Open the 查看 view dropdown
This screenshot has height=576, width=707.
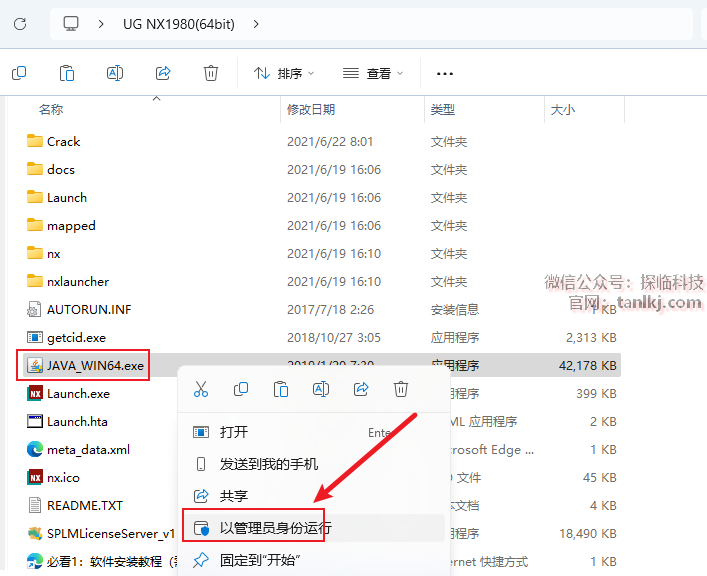click(x=372, y=73)
